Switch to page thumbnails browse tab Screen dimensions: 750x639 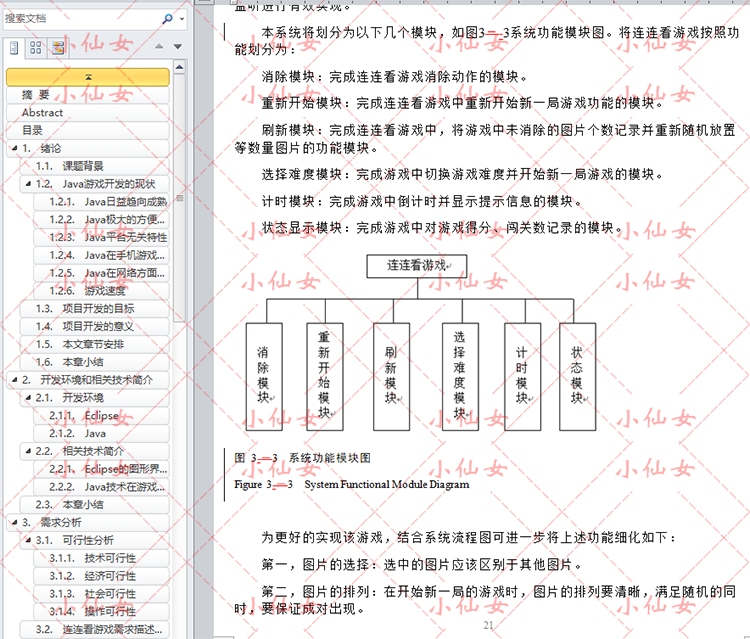pyautogui.click(x=36, y=47)
